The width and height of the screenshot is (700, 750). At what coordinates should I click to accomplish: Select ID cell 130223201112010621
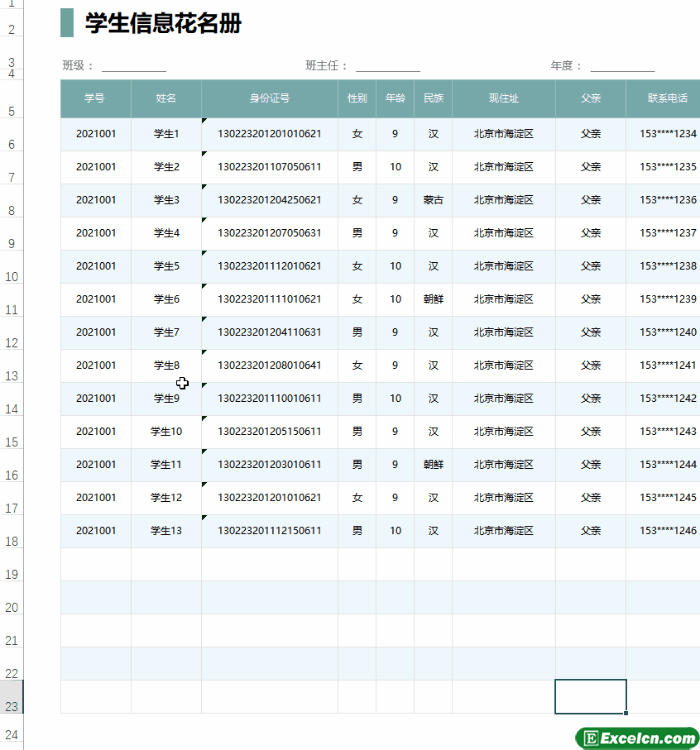click(x=269, y=266)
